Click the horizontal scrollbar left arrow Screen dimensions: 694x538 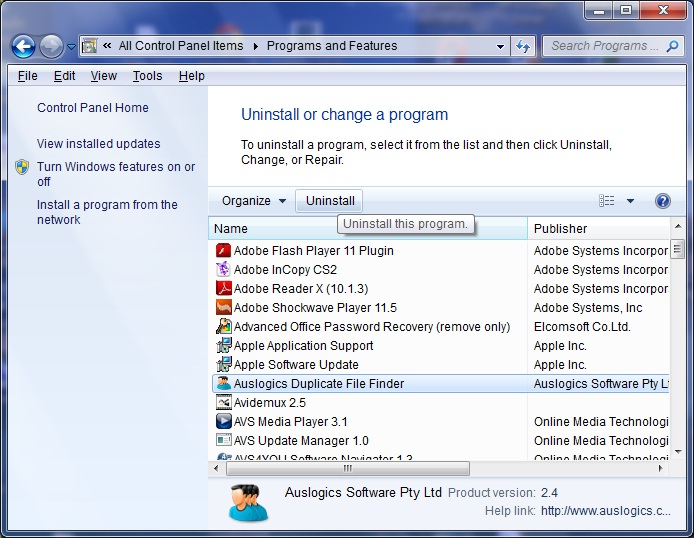point(216,468)
